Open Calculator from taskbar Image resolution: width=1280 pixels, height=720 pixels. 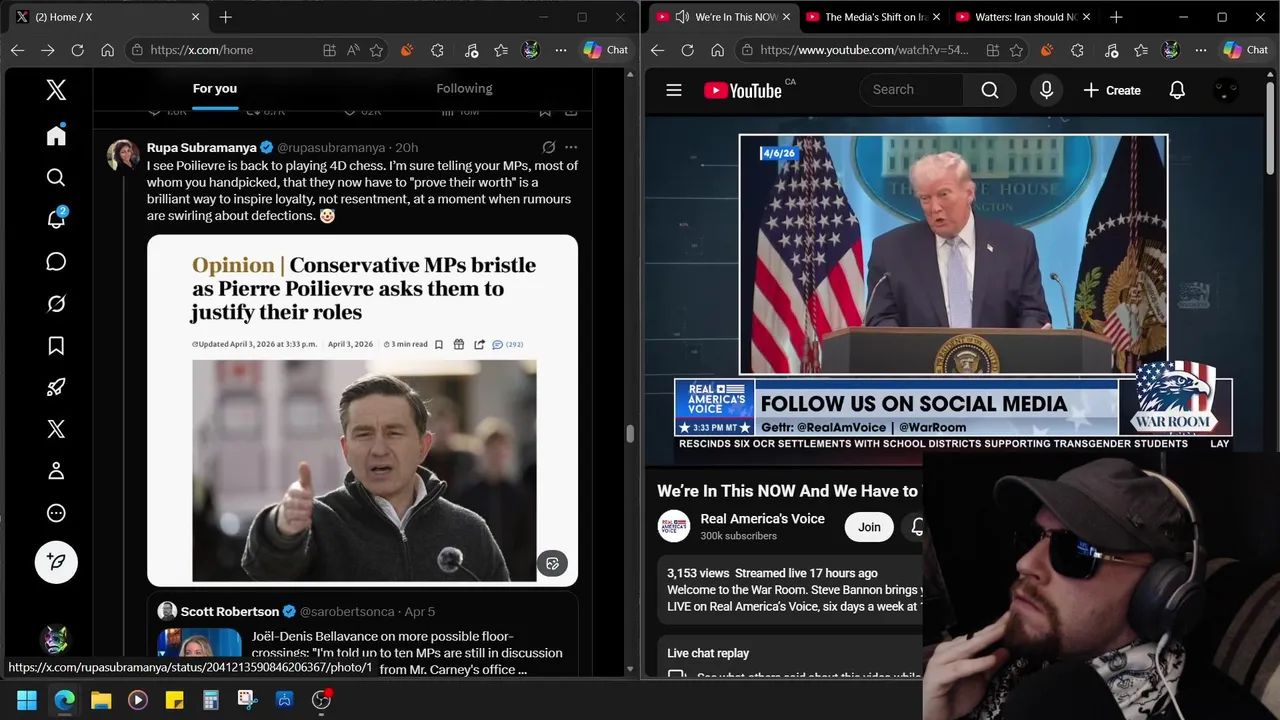(211, 700)
